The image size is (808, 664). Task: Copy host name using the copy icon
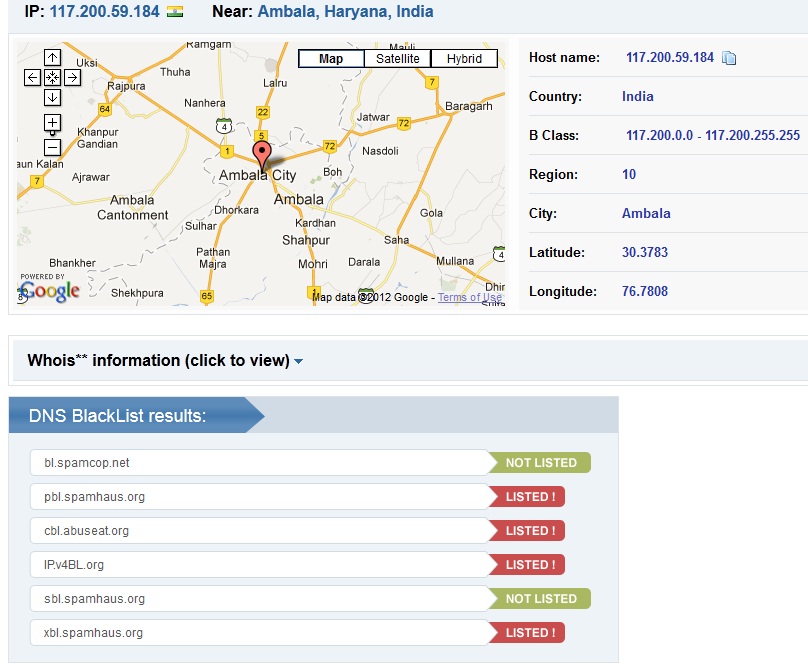729,58
